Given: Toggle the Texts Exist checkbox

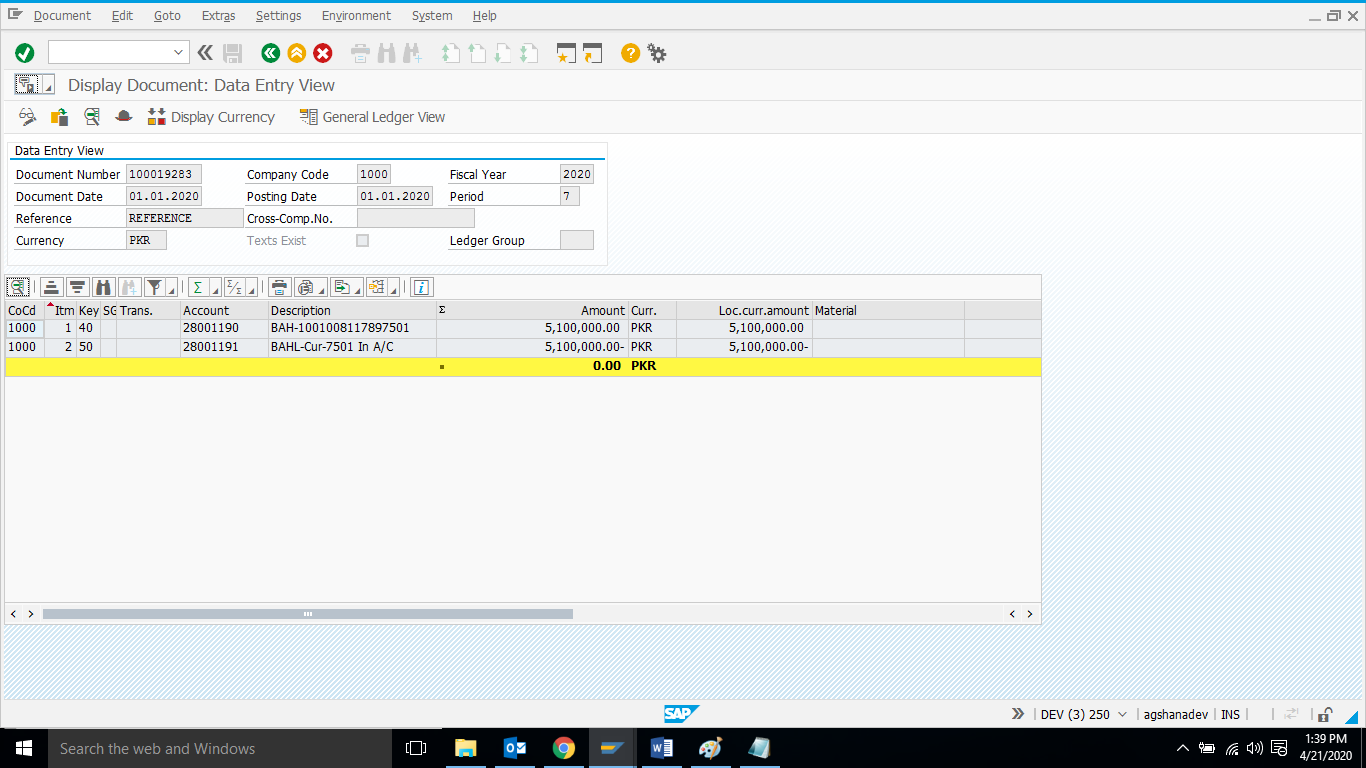Looking at the screenshot, I should click(362, 240).
